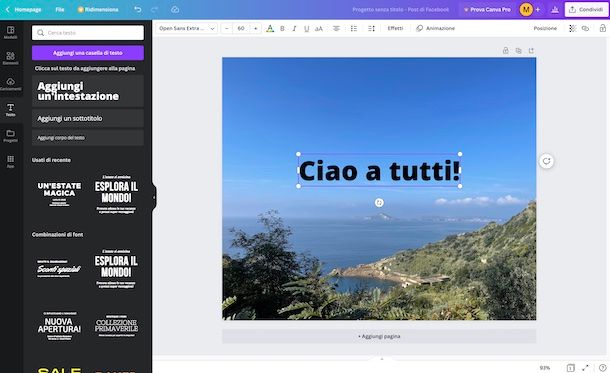
Task: Click Prova Canva Pro button
Action: pyautogui.click(x=487, y=9)
